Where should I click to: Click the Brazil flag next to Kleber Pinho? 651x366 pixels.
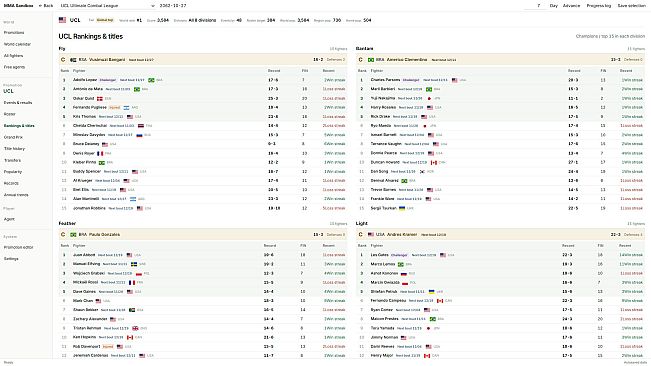tap(101, 163)
